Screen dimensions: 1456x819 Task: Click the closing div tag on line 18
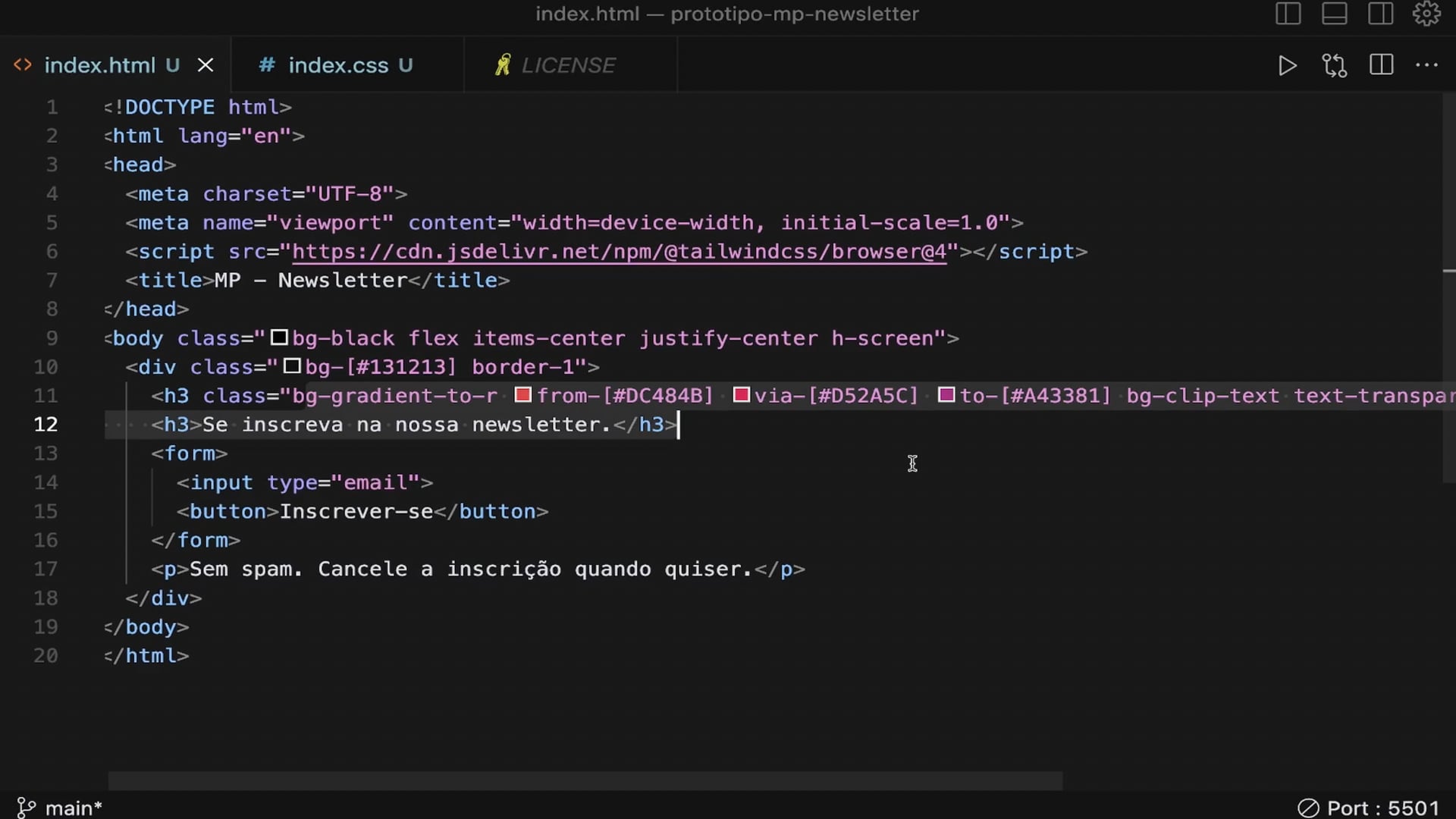pyautogui.click(x=164, y=598)
